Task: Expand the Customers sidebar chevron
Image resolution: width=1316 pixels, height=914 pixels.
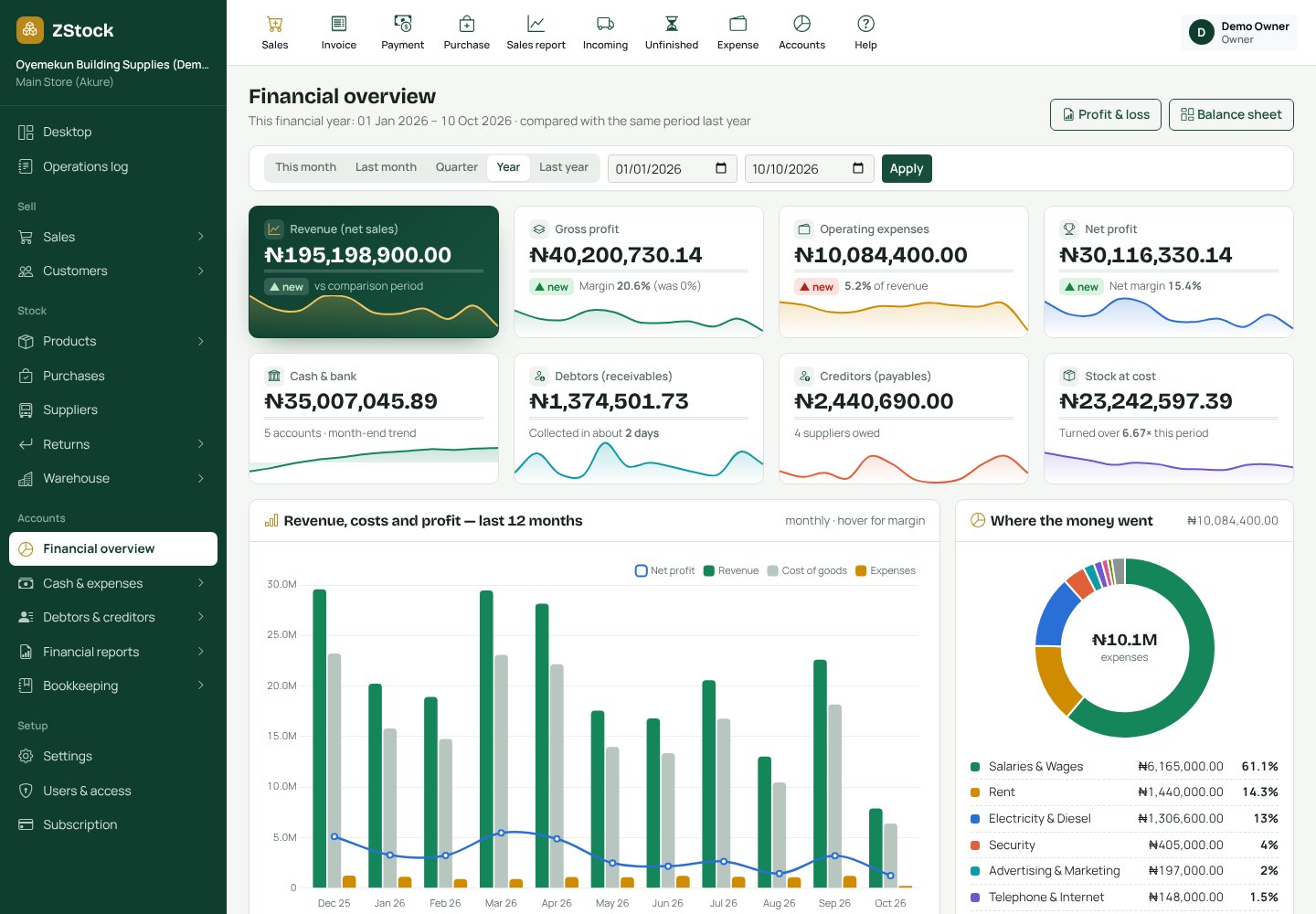Action: click(200, 271)
